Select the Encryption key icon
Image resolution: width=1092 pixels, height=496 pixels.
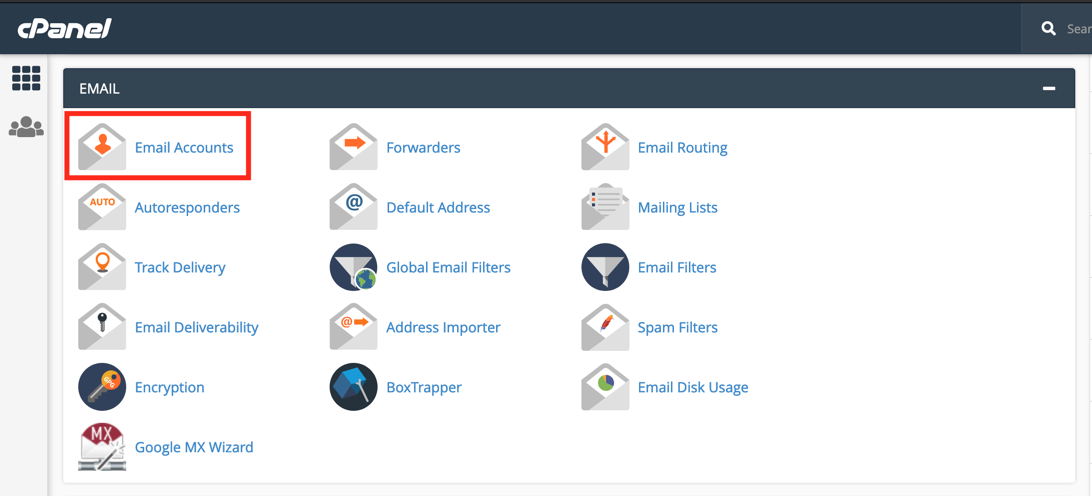102,387
